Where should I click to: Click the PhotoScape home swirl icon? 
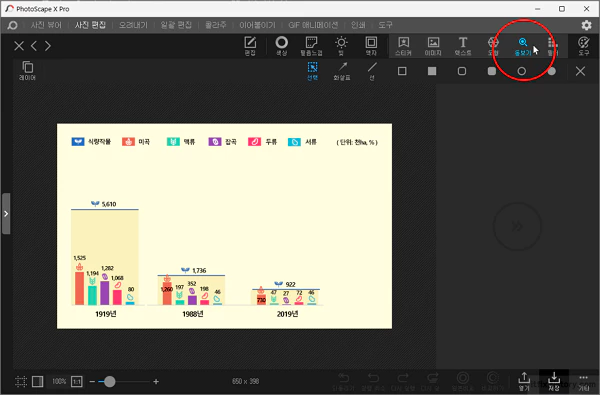(x=12, y=25)
